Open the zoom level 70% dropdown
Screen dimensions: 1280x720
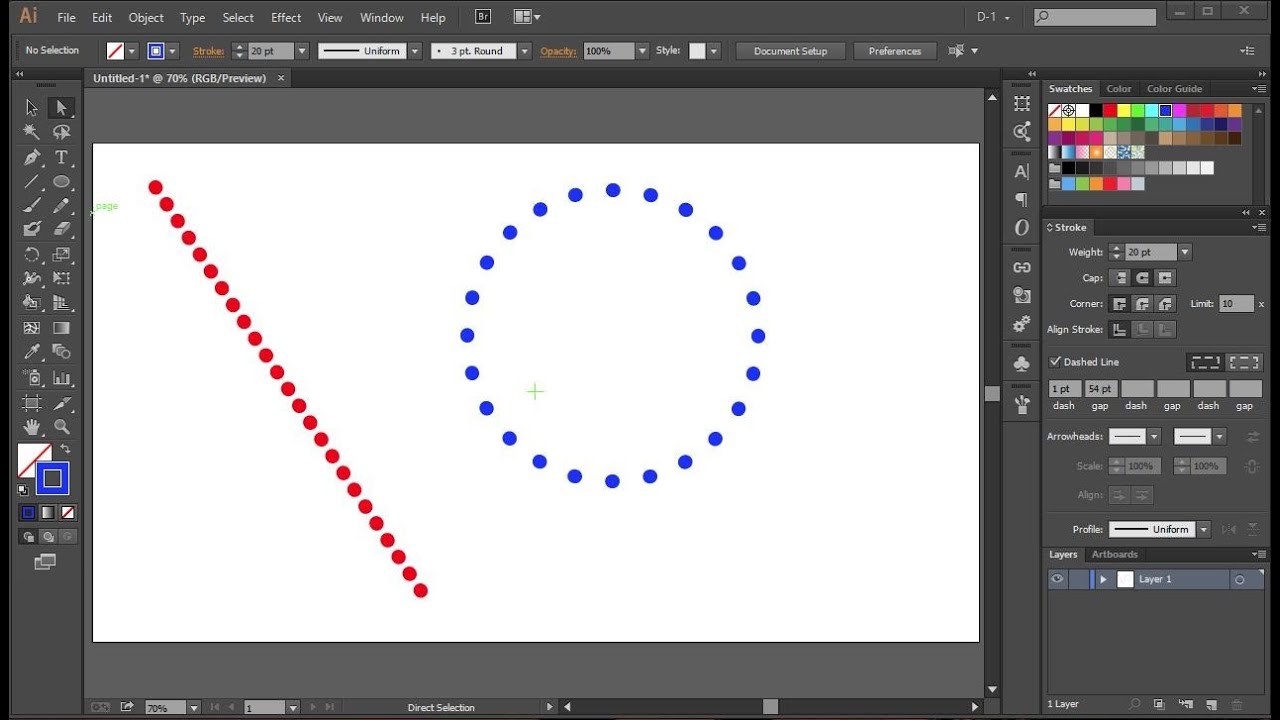click(x=194, y=707)
